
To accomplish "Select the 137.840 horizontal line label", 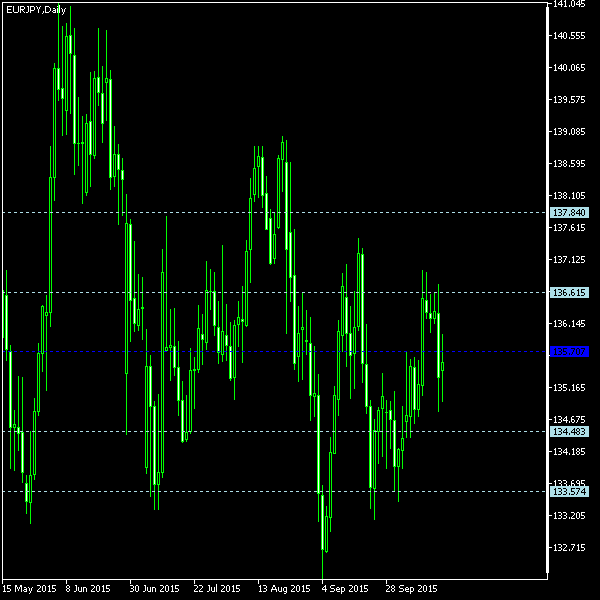I will [x=569, y=212].
